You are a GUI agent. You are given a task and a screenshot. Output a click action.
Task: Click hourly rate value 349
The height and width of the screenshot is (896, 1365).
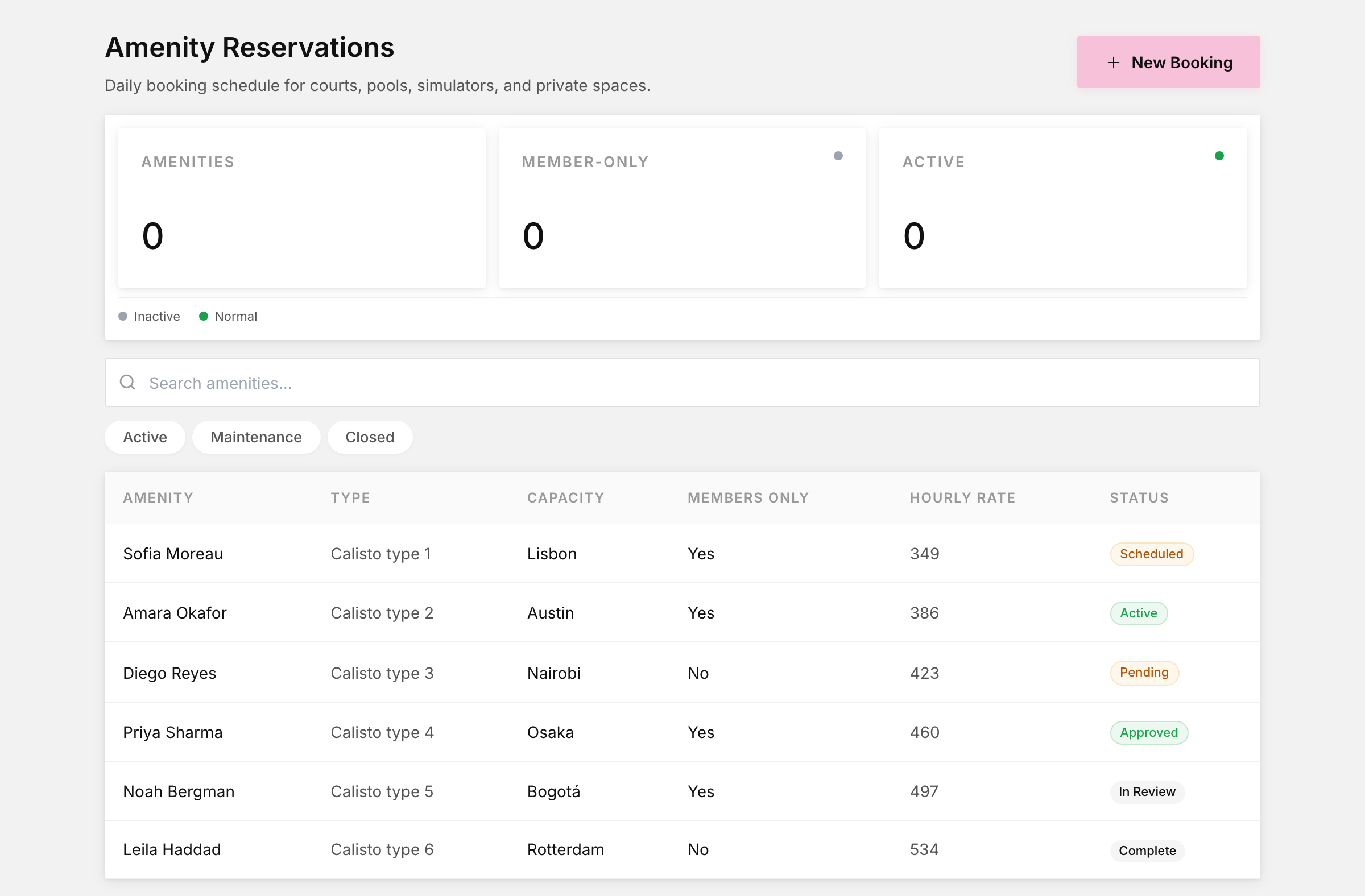coord(925,554)
